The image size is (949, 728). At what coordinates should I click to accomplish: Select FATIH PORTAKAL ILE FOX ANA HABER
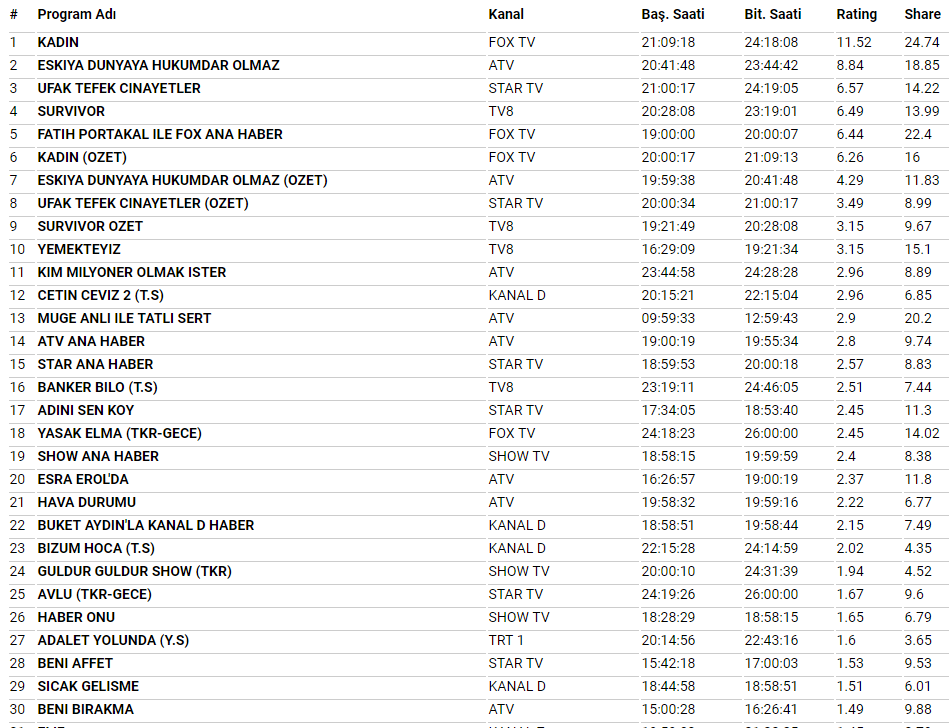pyautogui.click(x=160, y=134)
